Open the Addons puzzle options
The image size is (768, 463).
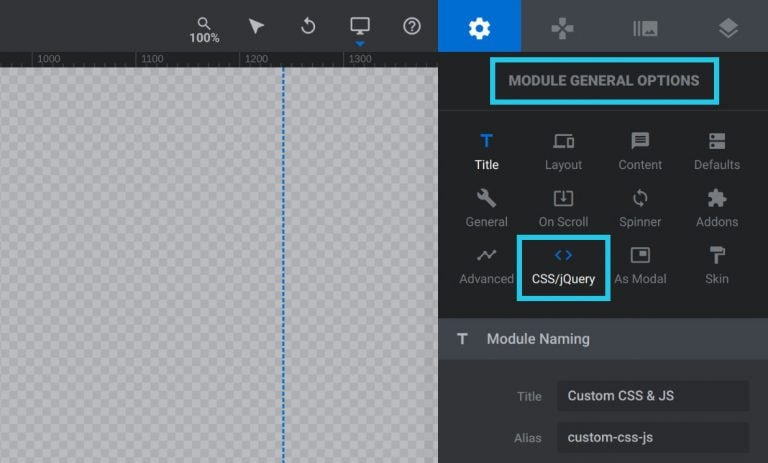[717, 209]
